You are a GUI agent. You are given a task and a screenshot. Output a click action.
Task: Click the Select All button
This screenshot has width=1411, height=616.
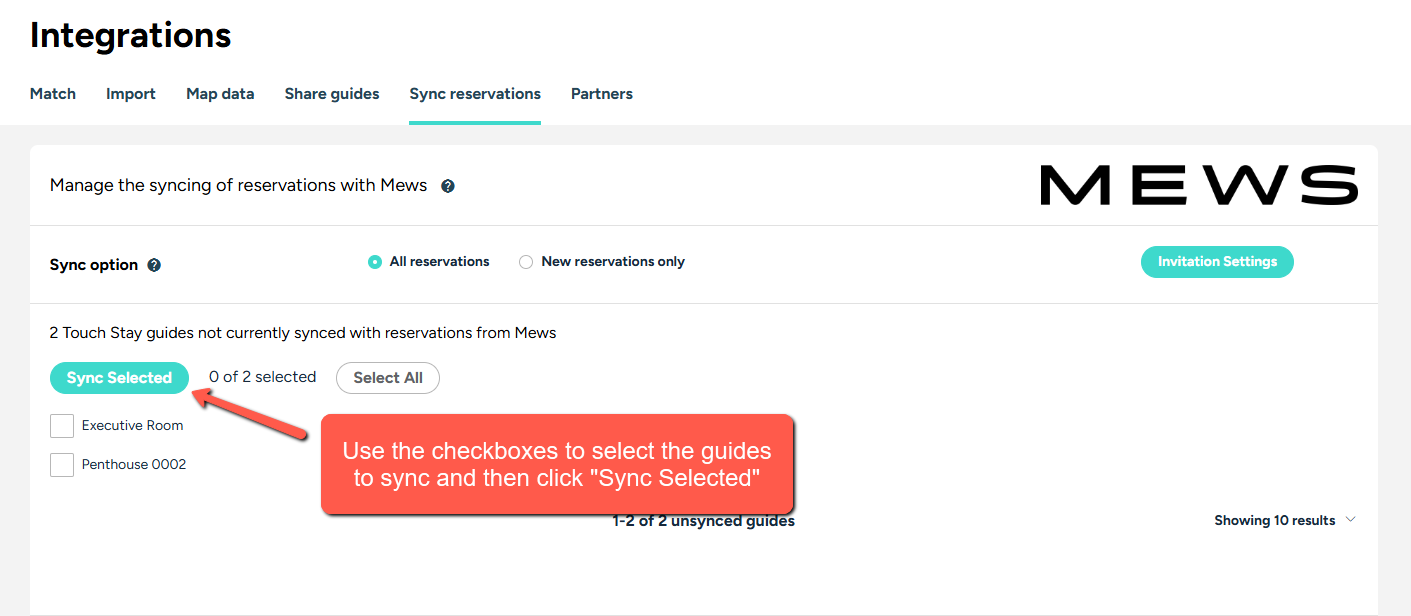pyautogui.click(x=388, y=378)
